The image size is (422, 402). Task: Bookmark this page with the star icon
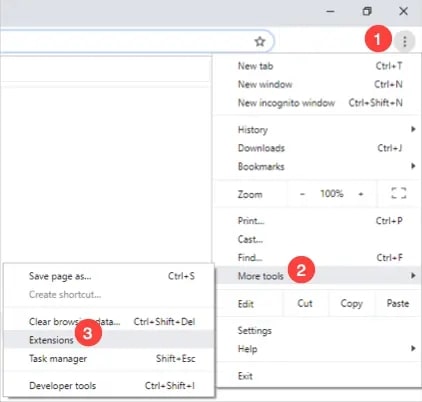(260, 42)
